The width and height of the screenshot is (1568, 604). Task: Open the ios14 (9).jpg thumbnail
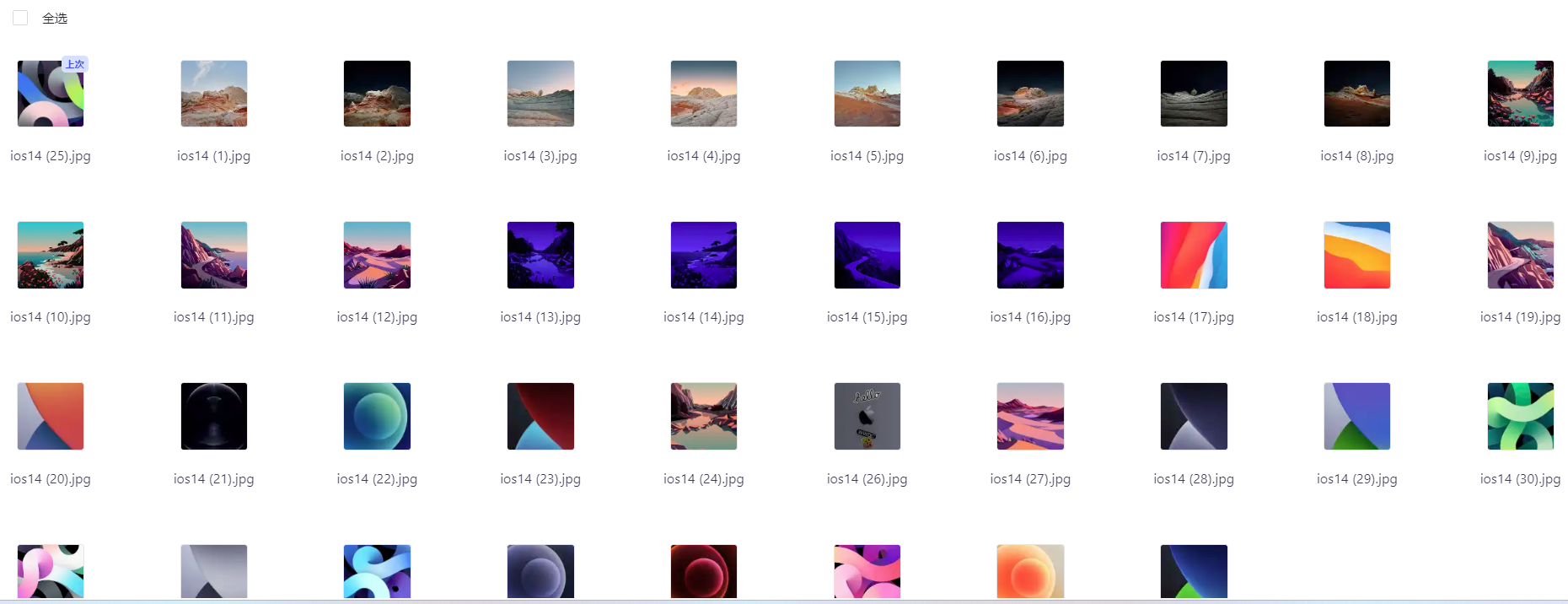(1521, 94)
